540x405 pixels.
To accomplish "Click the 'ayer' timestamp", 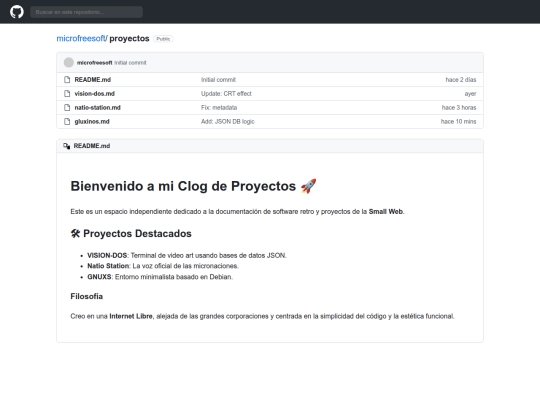I will coord(470,94).
